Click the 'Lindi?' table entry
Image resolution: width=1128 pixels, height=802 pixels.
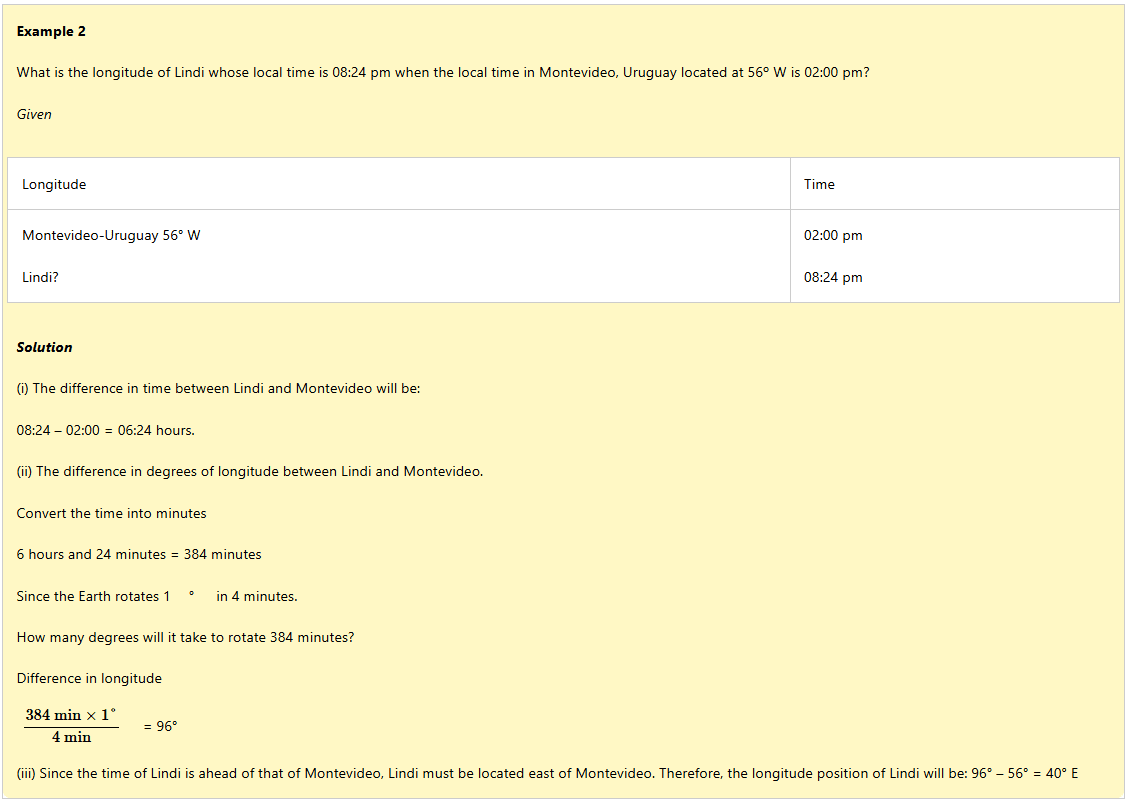click(x=40, y=277)
